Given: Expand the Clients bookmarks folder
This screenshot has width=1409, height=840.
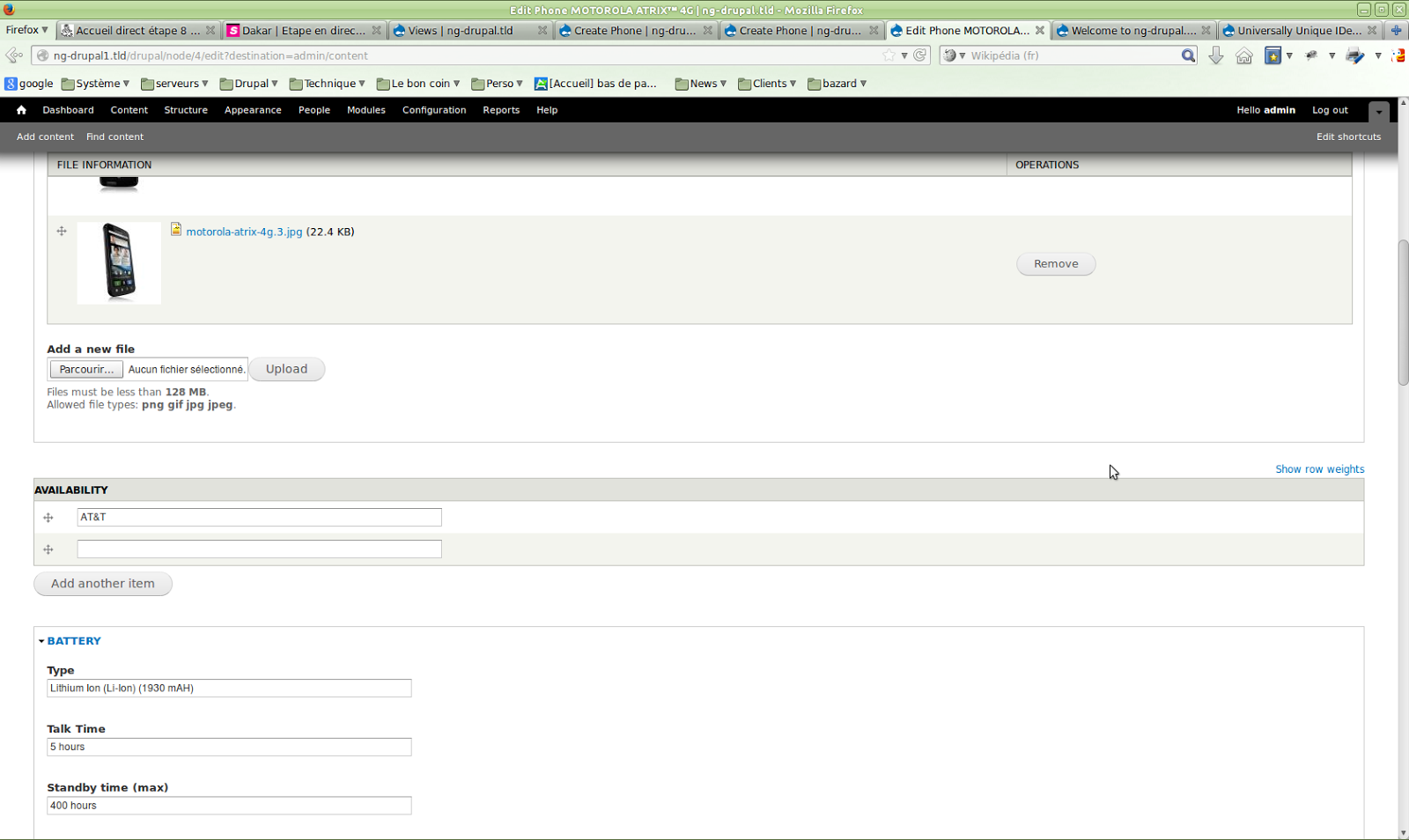Looking at the screenshot, I should (x=767, y=84).
